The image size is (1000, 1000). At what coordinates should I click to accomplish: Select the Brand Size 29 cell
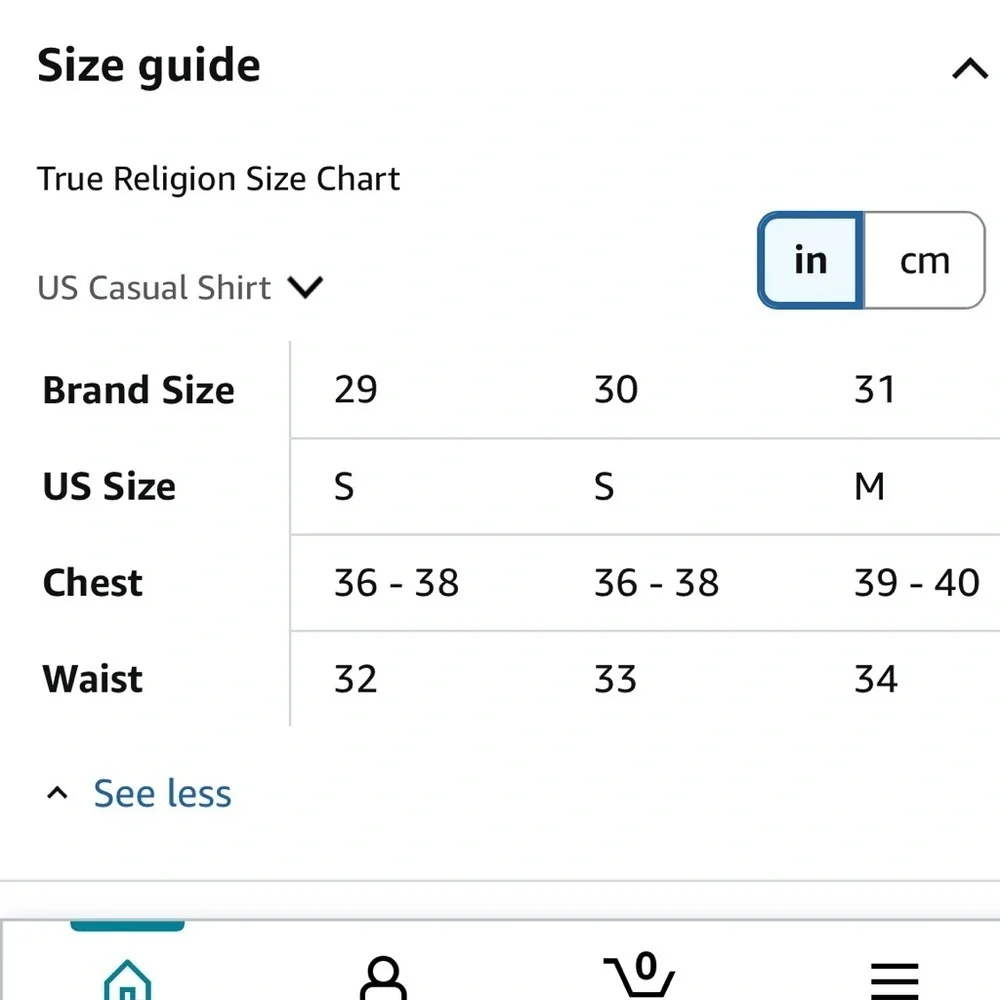(356, 389)
